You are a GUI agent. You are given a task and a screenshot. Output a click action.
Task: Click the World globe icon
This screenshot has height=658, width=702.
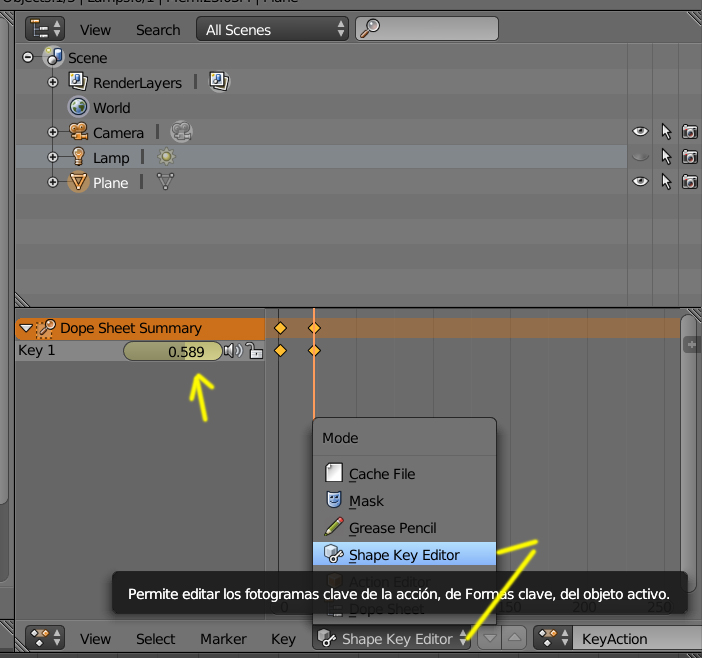[78, 107]
